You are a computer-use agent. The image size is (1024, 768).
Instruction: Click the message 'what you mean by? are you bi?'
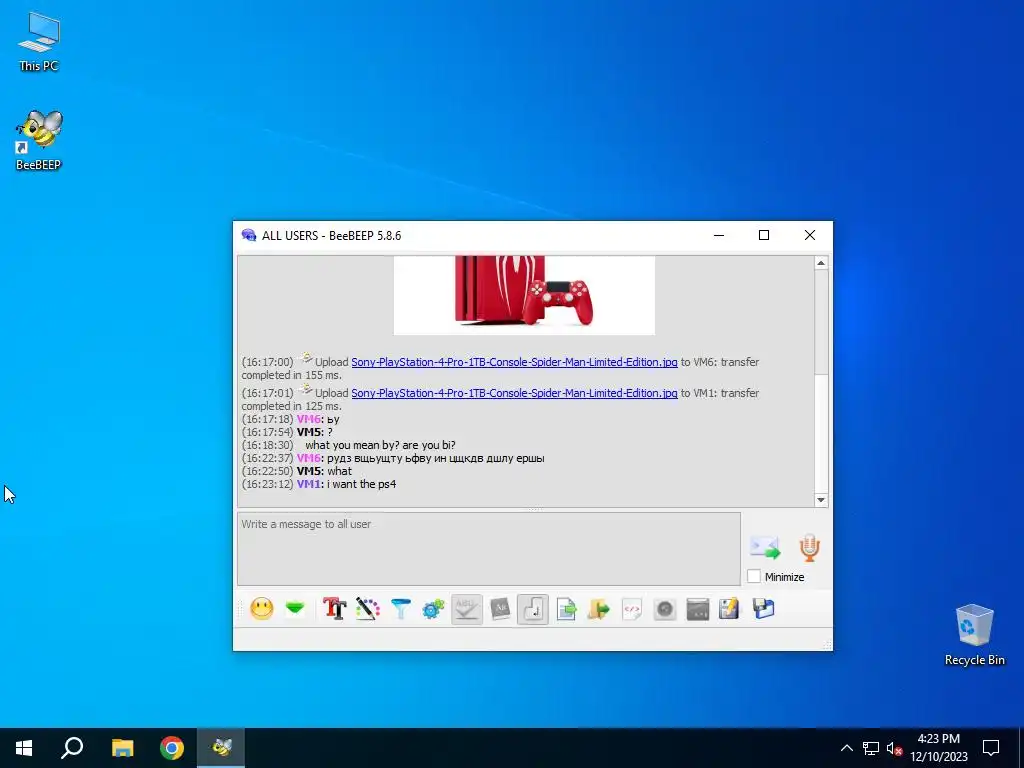[x=380, y=445]
